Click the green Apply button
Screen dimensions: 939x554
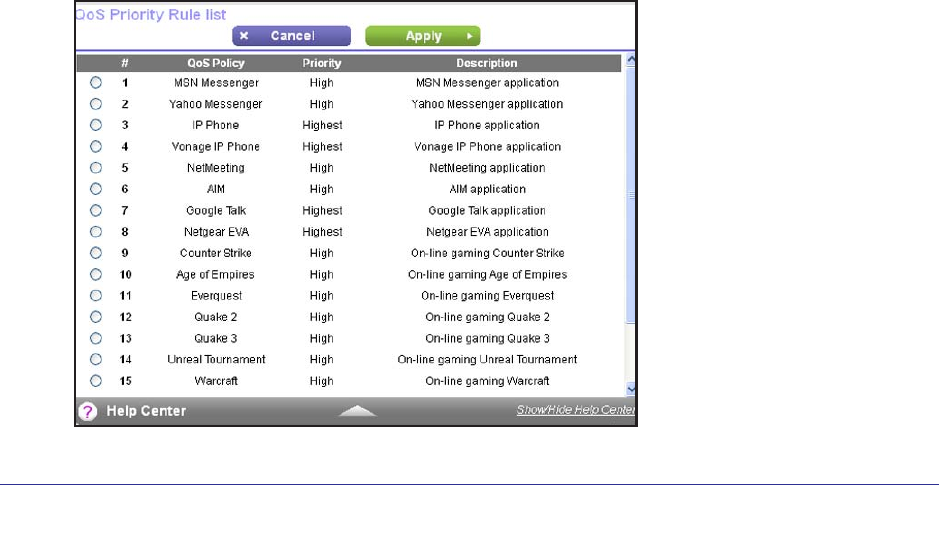coord(423,36)
